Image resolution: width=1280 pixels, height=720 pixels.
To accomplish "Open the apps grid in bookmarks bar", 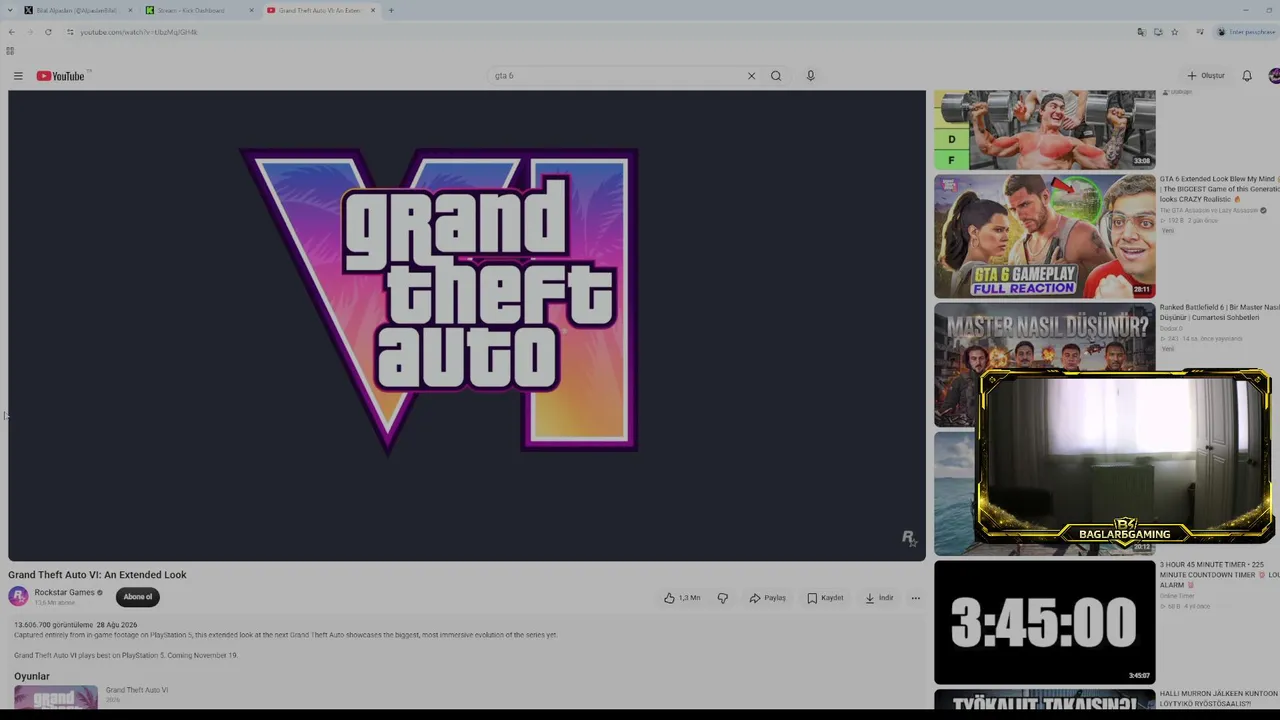I will coord(10,51).
